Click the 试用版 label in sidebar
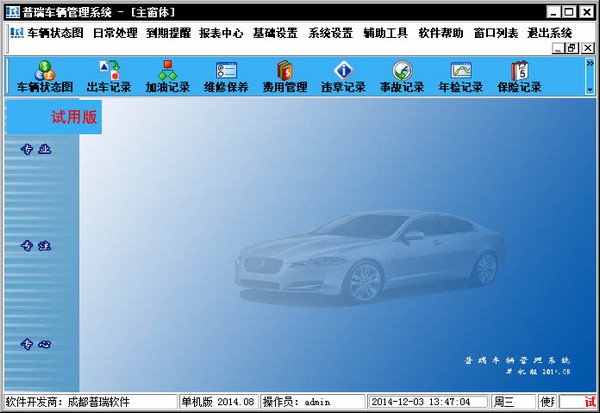The height and width of the screenshot is (413, 600). [71, 116]
